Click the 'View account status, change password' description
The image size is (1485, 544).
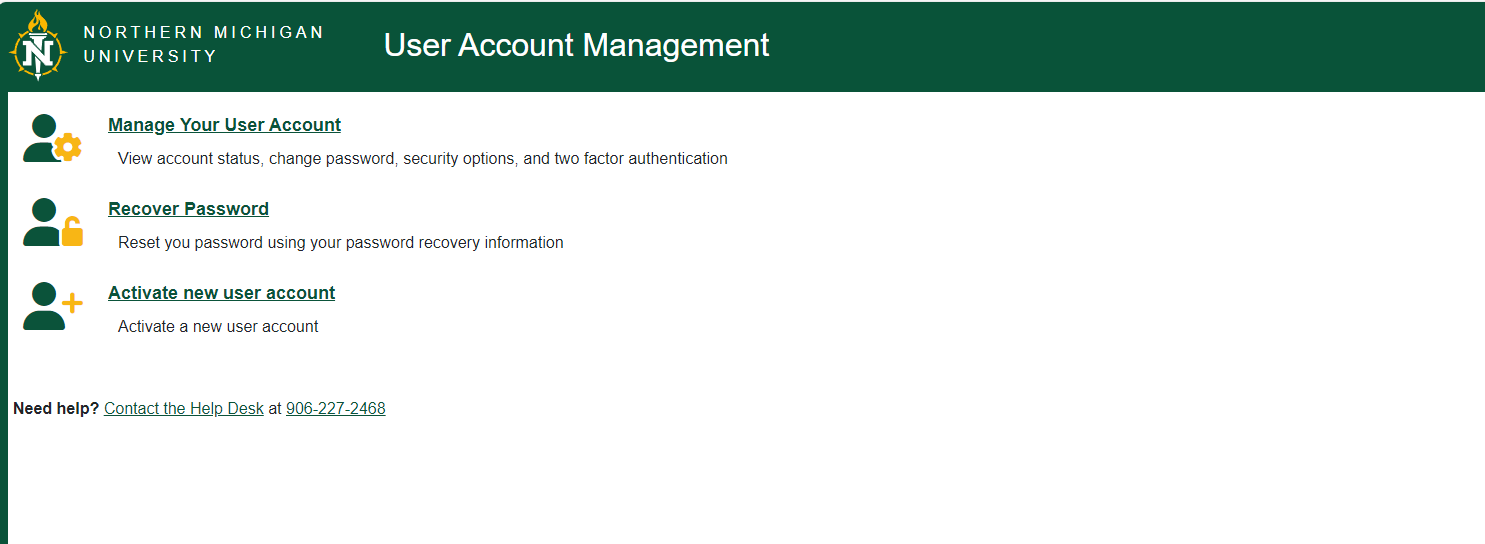(x=422, y=158)
